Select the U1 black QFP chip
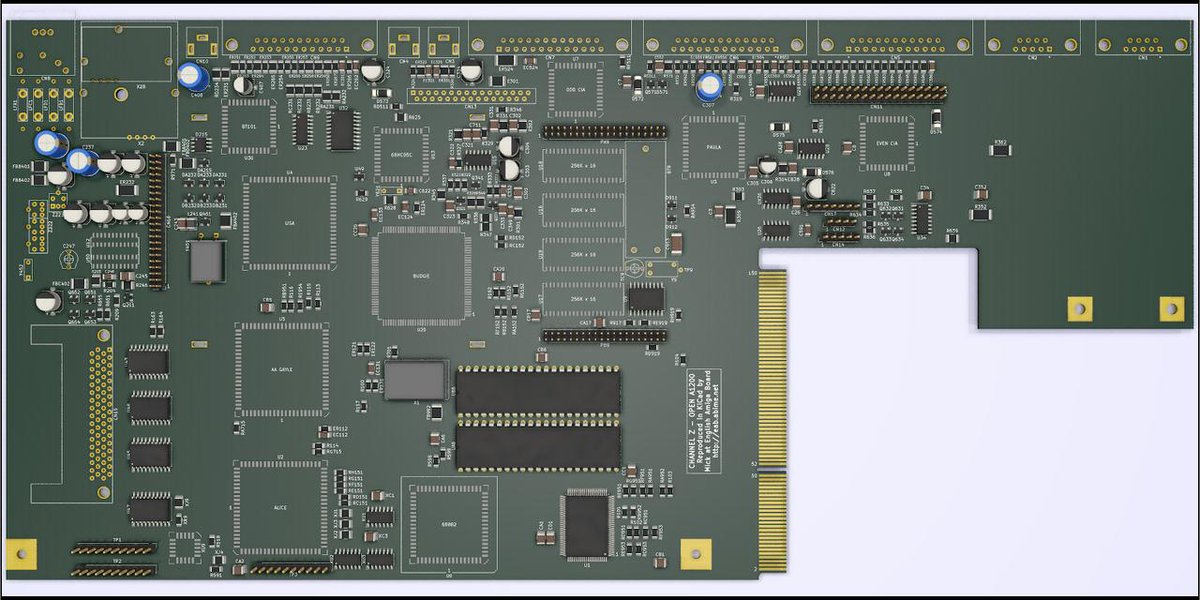The width and height of the screenshot is (1200, 600). tap(587, 524)
